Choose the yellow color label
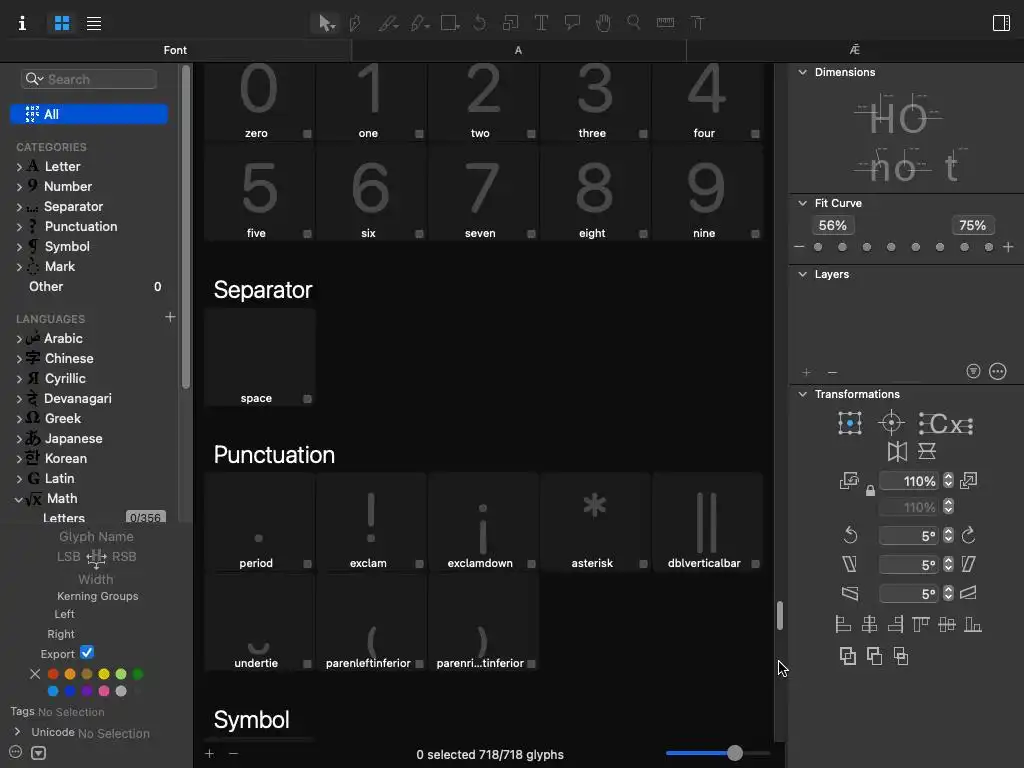This screenshot has width=1024, height=768. coord(104,674)
